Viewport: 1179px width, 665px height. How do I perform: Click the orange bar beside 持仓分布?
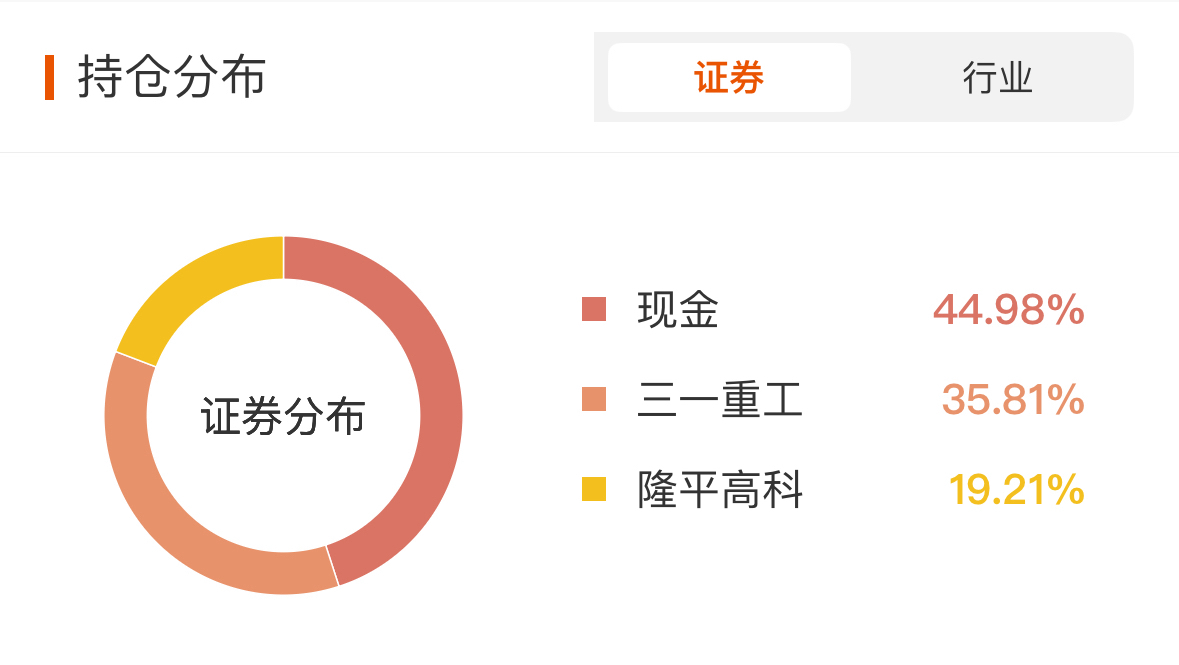pos(50,77)
